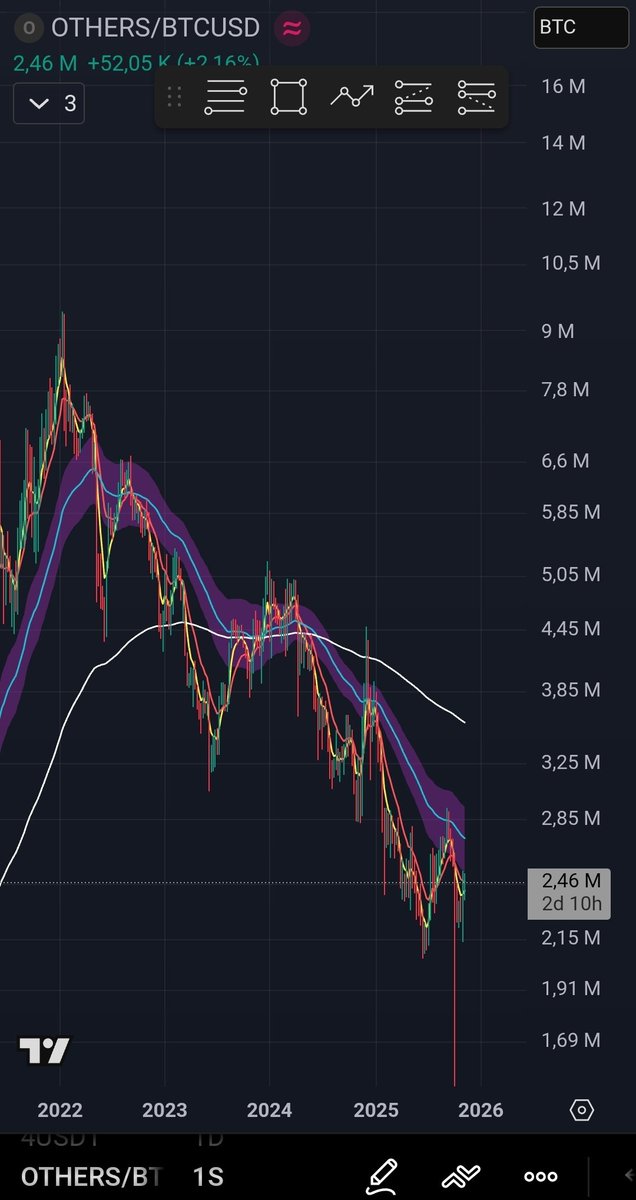Click the 2026 time axis label

[481, 1110]
